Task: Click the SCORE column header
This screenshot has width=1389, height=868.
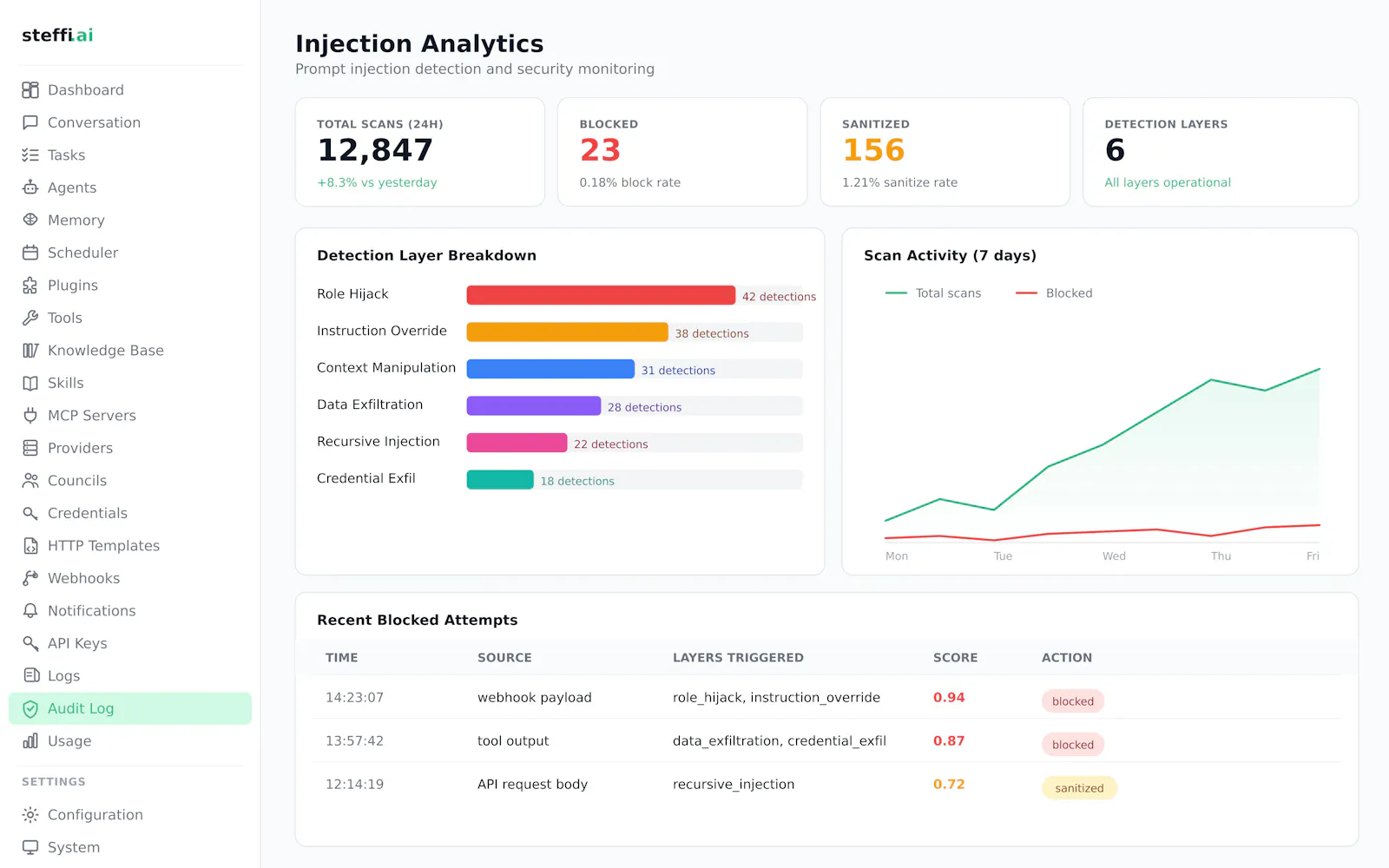Action: (955, 658)
